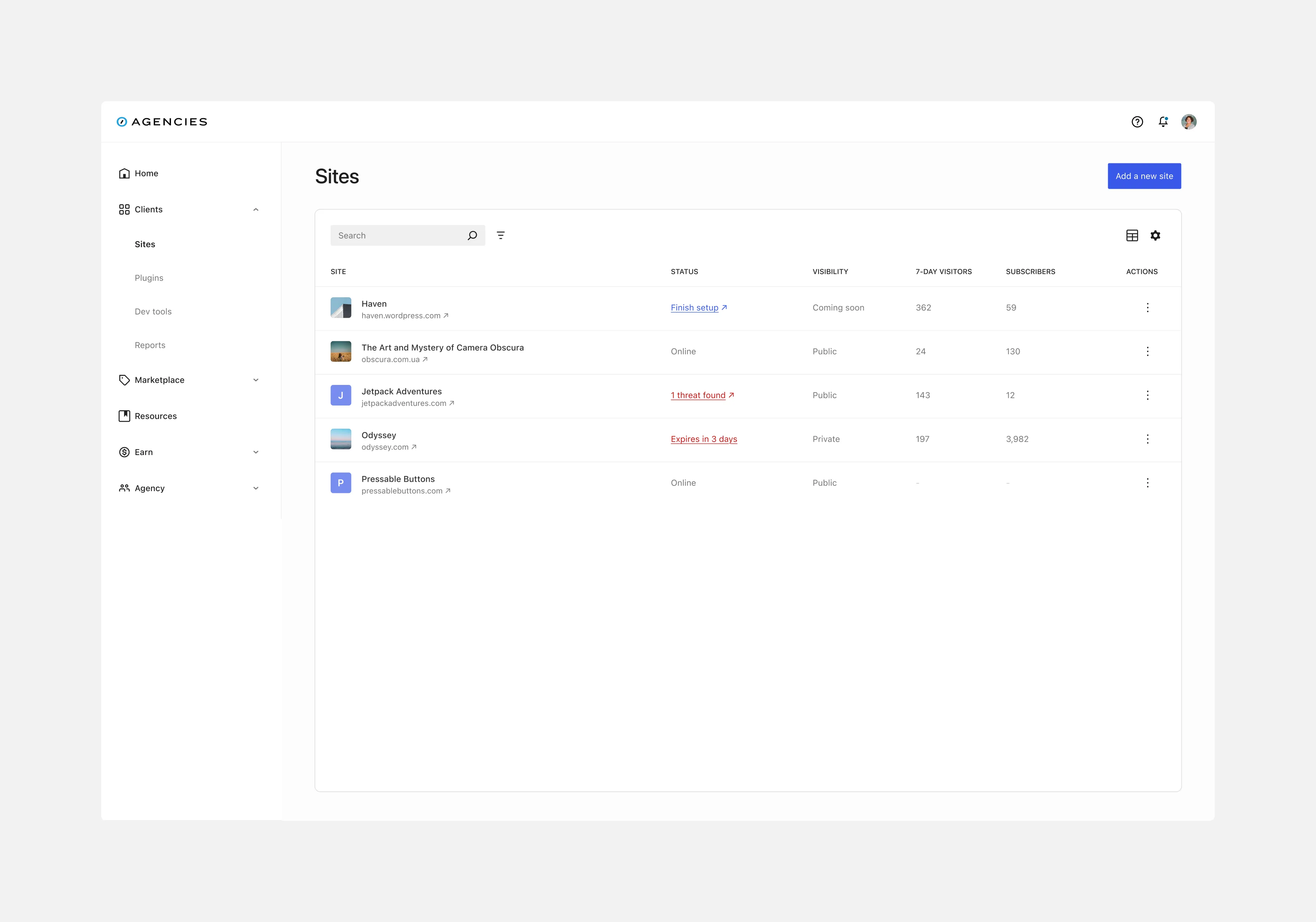Image resolution: width=1316 pixels, height=922 pixels.
Task: Click the Clients grid icon
Action: click(125, 209)
